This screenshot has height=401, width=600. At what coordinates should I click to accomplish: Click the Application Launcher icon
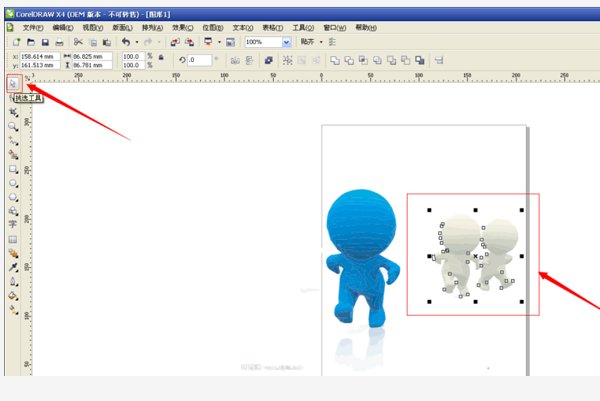208,42
